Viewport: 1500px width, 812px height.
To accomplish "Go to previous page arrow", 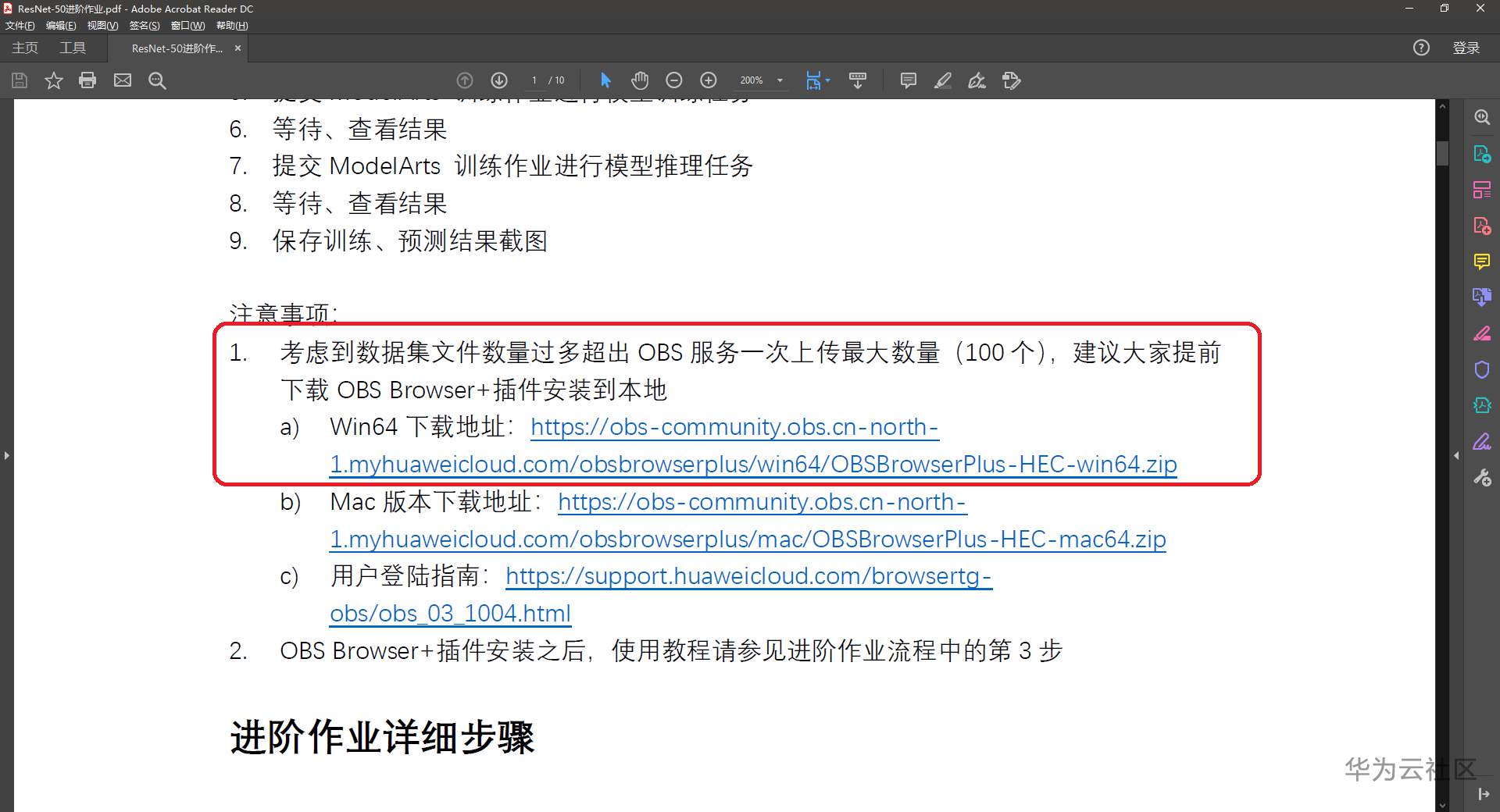I will 465,80.
